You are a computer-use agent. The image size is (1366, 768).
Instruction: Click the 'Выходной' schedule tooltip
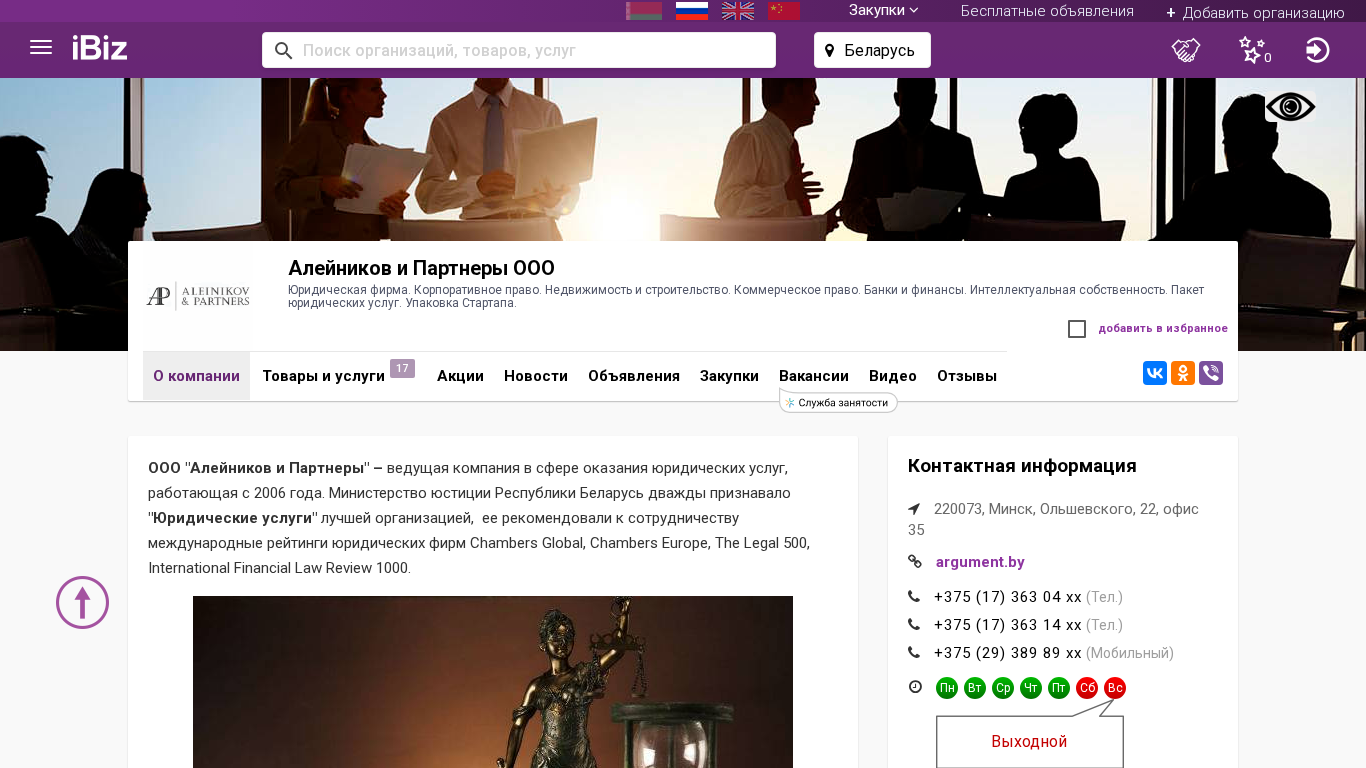[1030, 741]
